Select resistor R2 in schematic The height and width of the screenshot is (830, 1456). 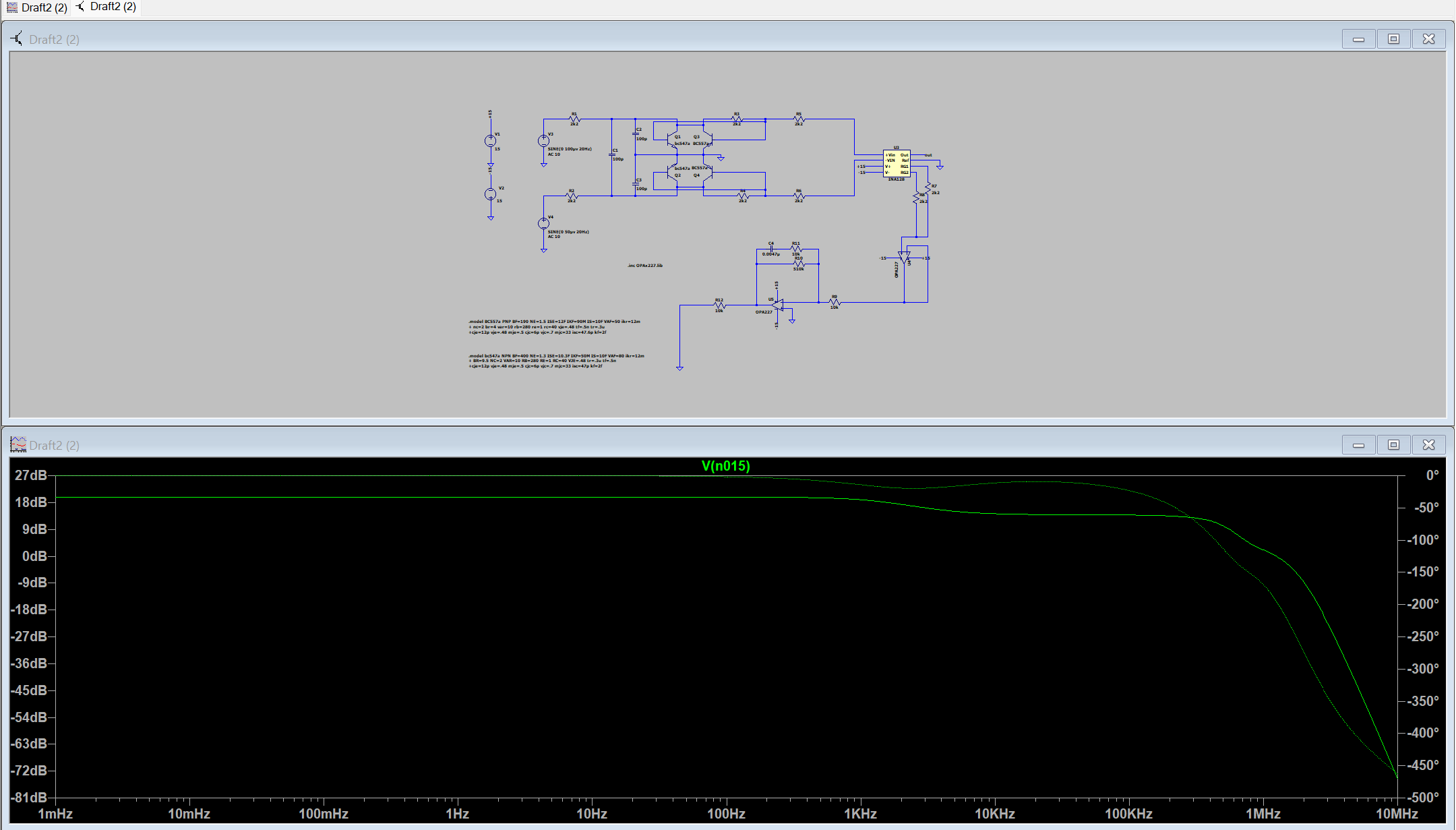(572, 196)
